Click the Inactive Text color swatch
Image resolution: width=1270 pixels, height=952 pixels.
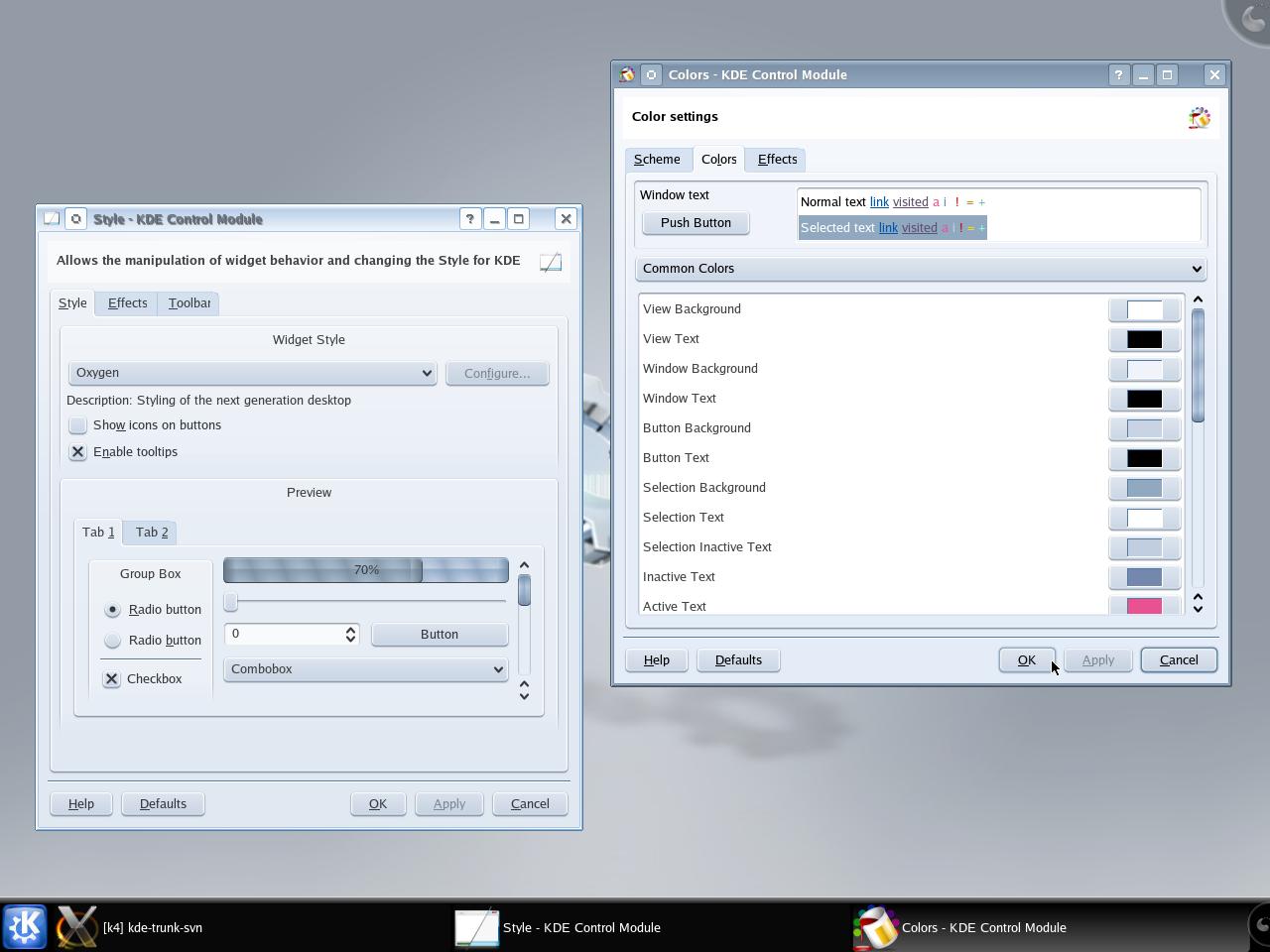[x=1144, y=577]
